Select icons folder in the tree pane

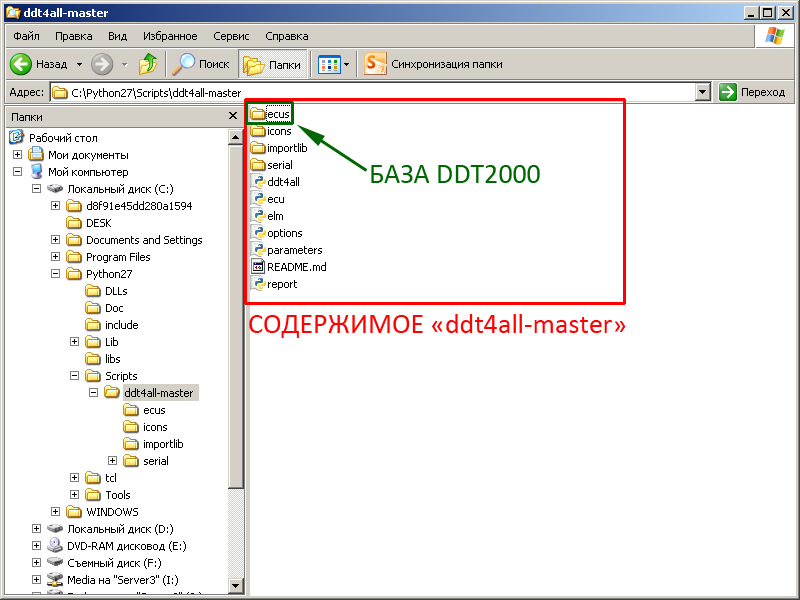pyautogui.click(x=146, y=427)
